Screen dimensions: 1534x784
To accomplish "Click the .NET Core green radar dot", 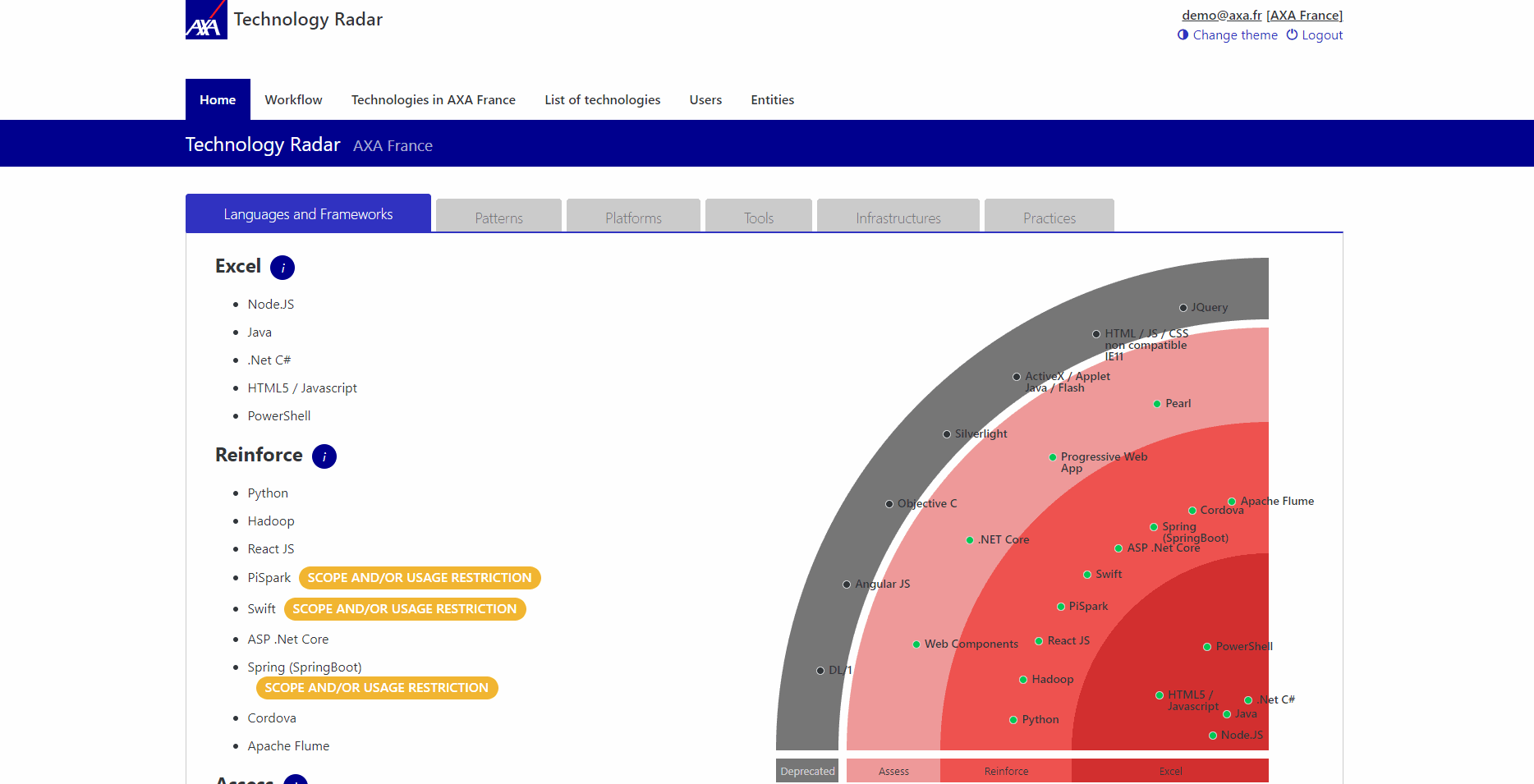I will [970, 540].
